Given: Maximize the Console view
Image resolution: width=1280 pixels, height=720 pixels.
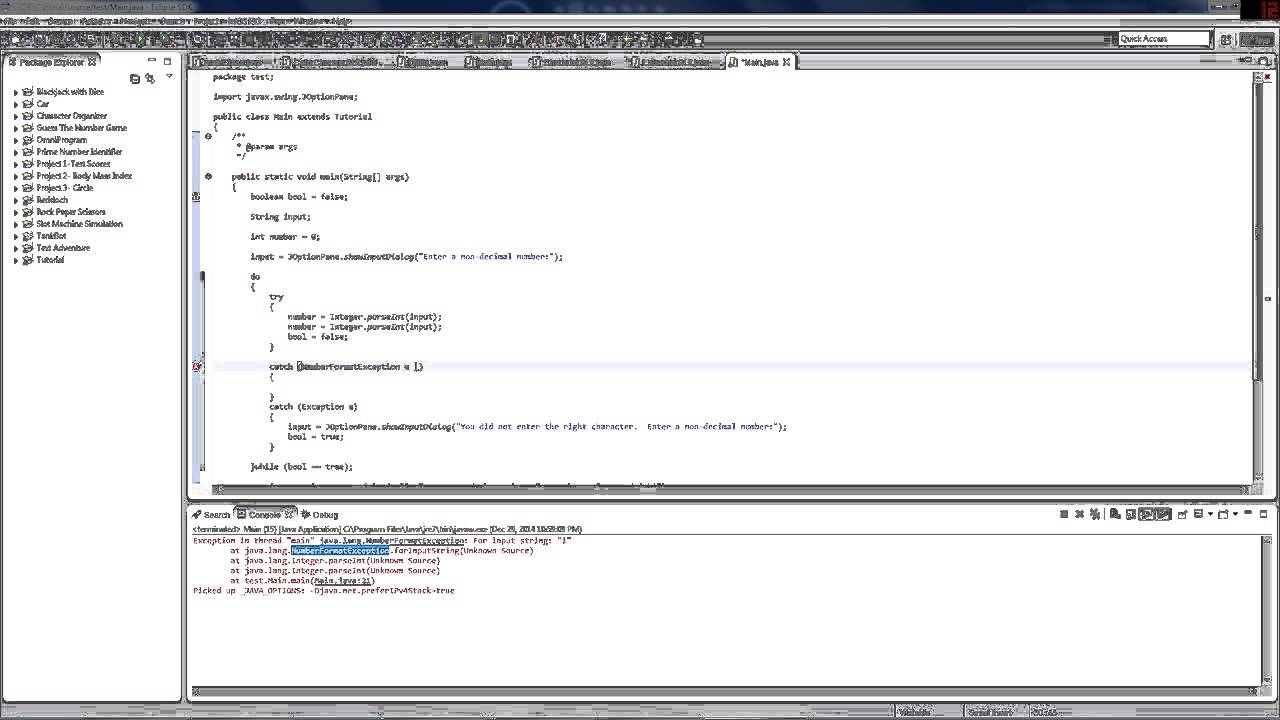Looking at the screenshot, I should coord(1263,514).
